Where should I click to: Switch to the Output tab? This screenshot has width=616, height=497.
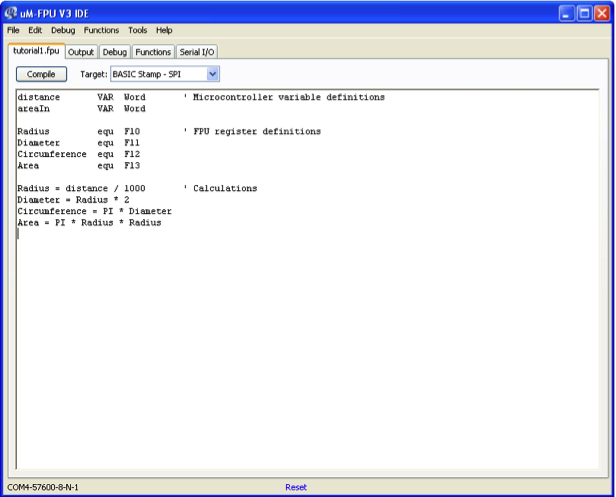click(81, 52)
